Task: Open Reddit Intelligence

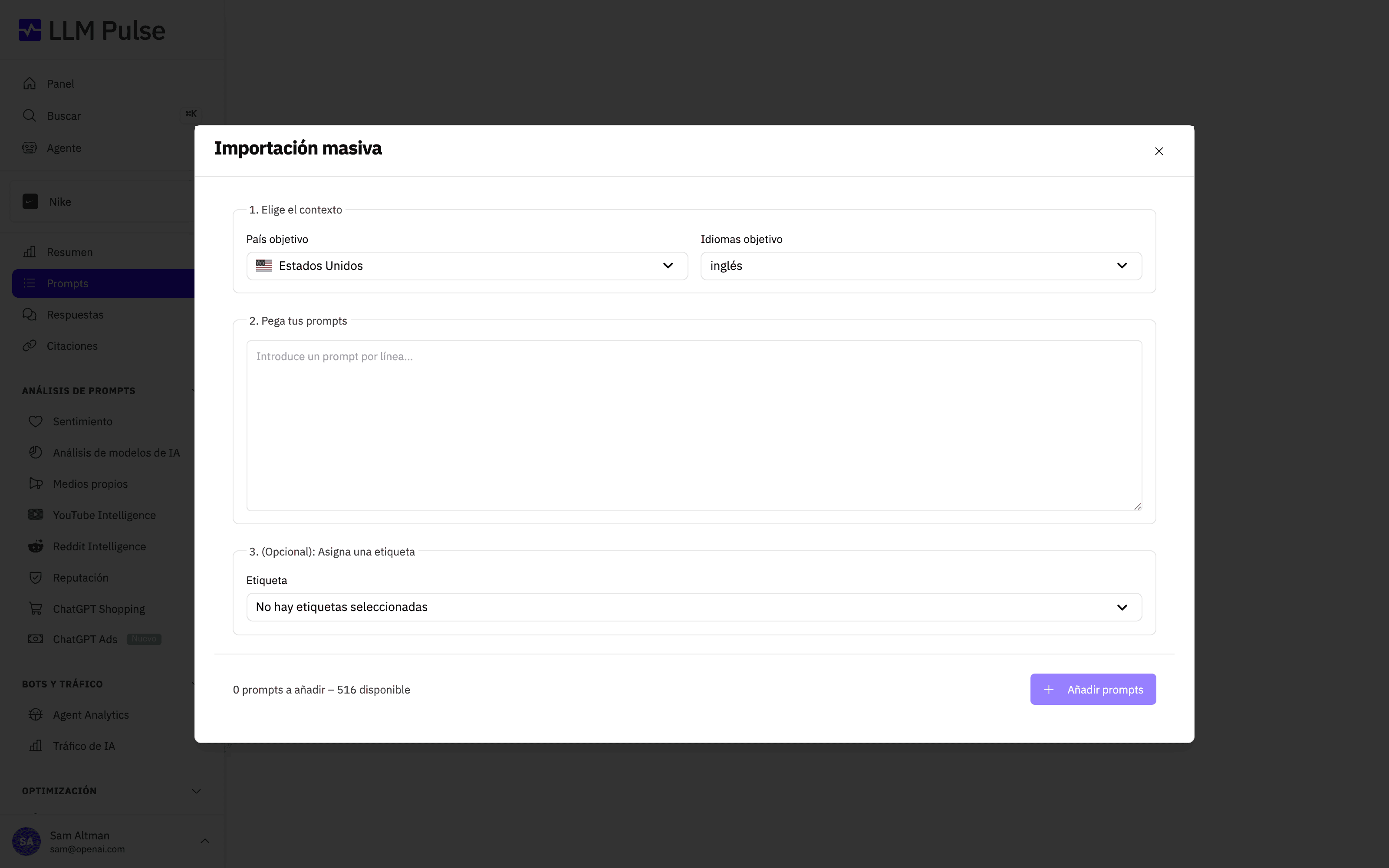Action: point(99,546)
